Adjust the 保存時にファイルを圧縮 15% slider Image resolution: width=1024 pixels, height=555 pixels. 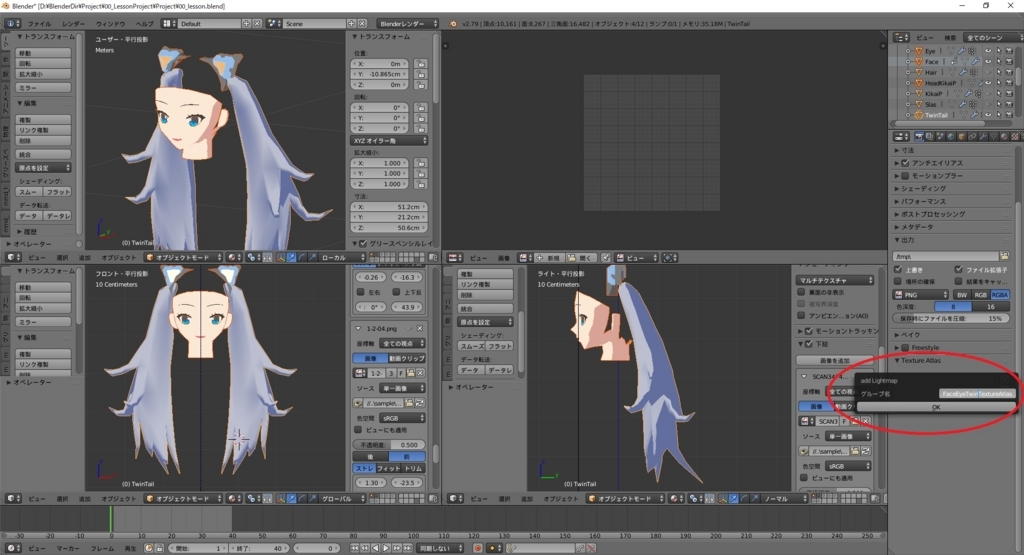951,318
